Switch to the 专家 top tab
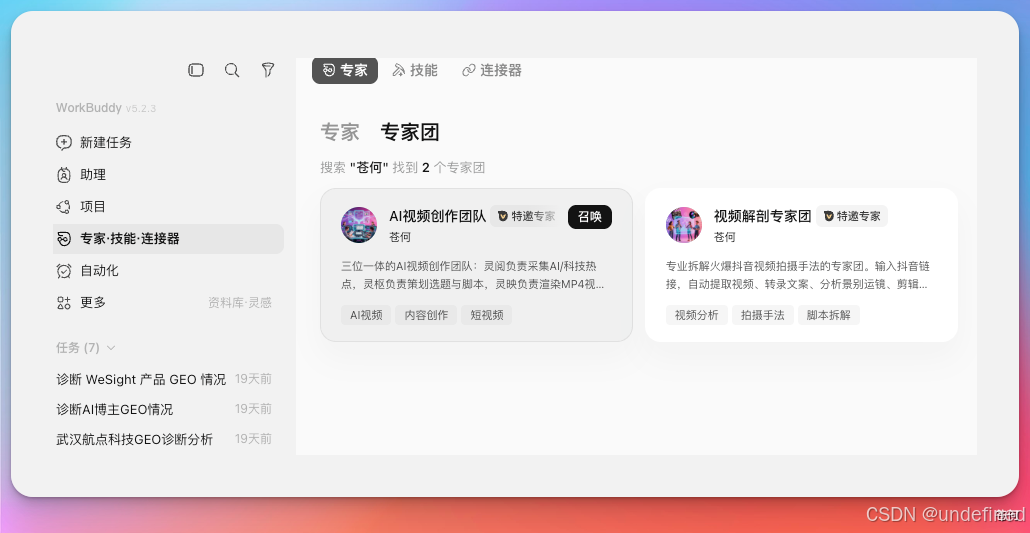This screenshot has width=1030, height=533. (345, 70)
